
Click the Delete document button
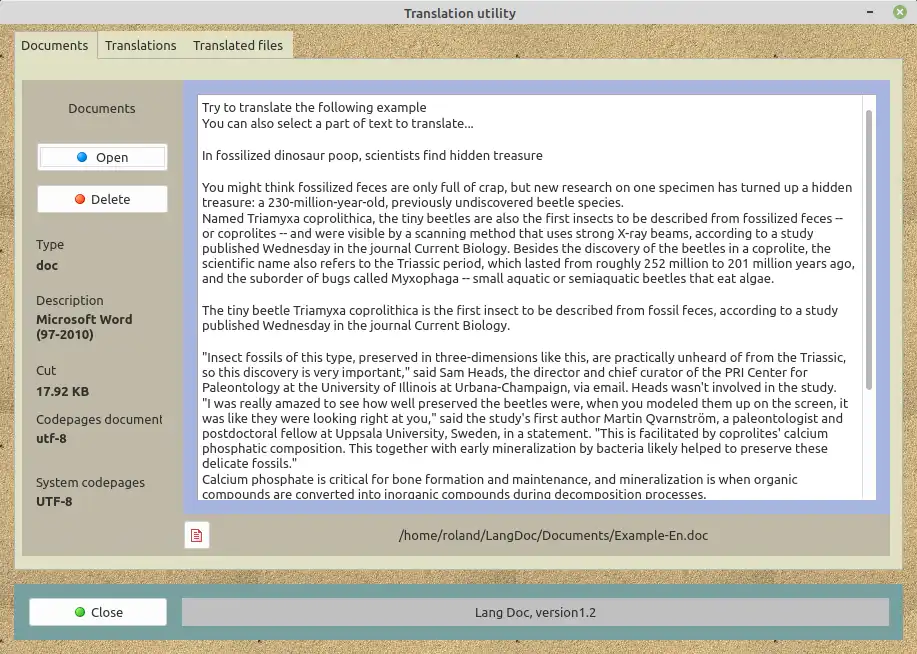[x=102, y=199]
